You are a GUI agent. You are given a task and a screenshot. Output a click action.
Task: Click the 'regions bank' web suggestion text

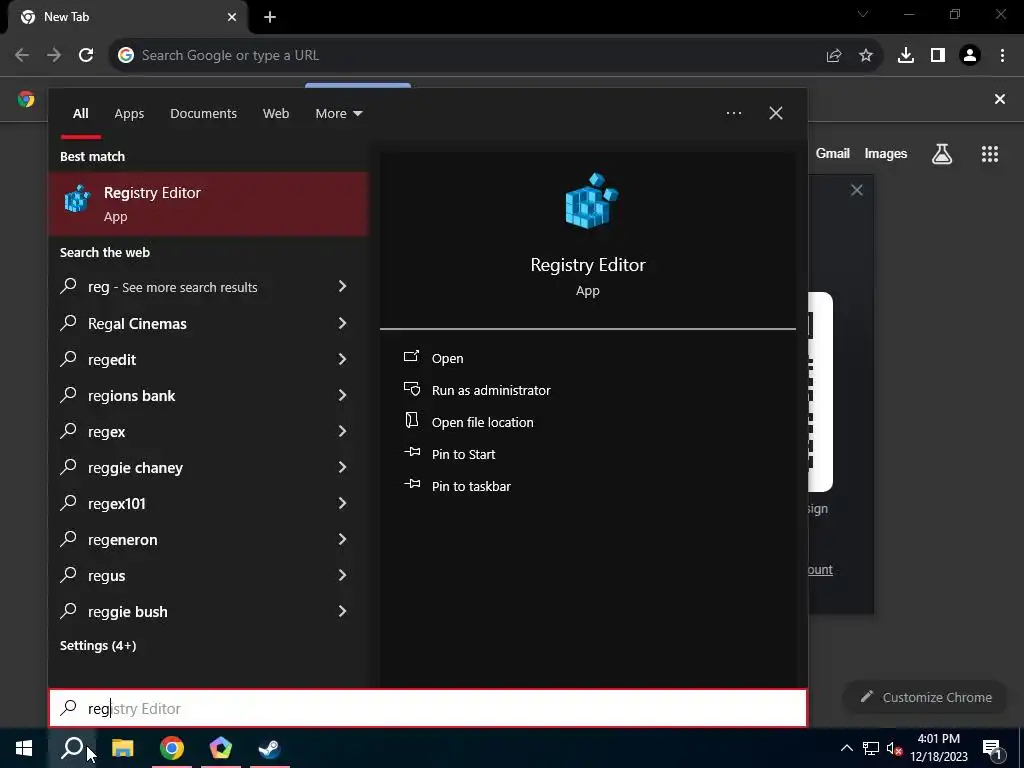point(131,396)
